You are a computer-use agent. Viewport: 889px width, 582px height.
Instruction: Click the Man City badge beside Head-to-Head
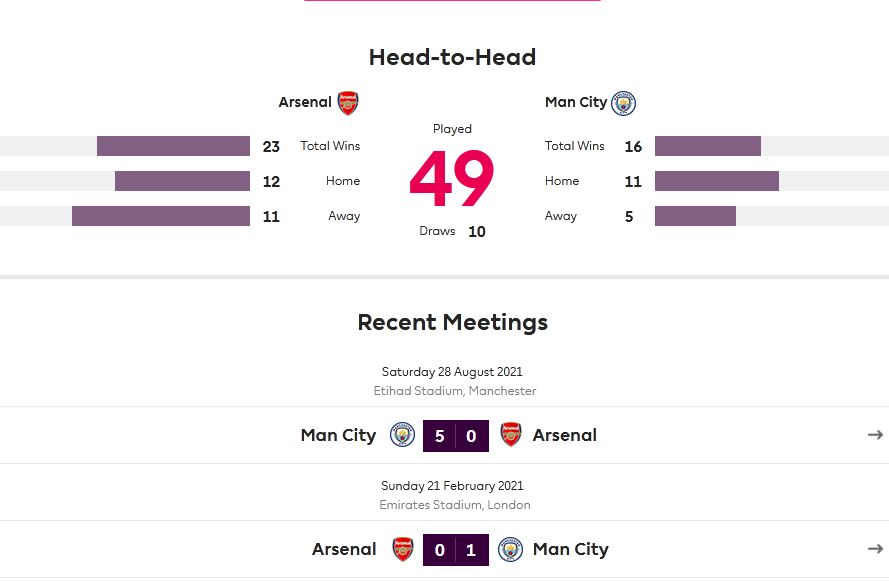click(x=623, y=103)
